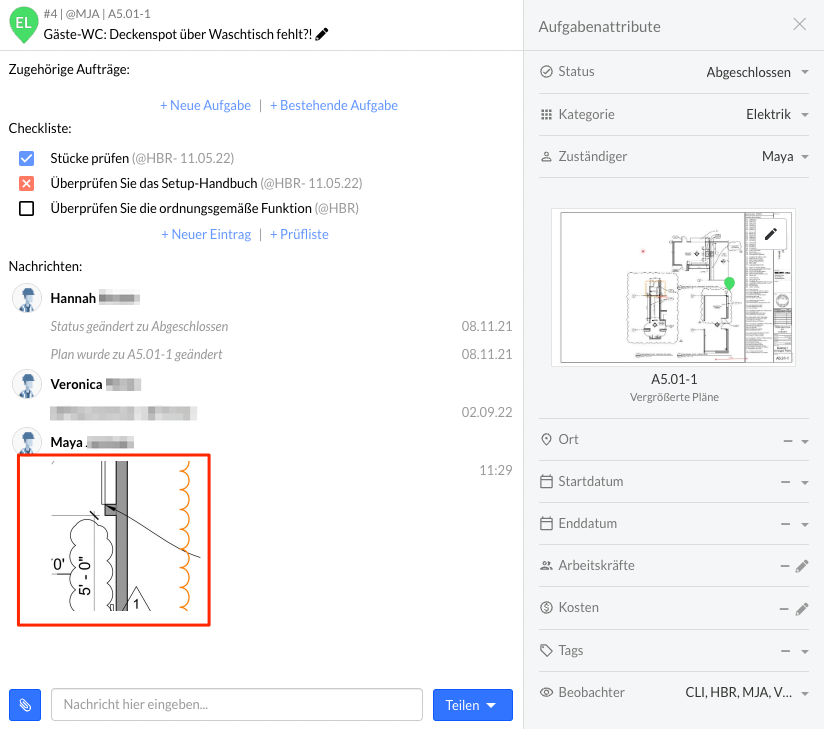Click the 'Vergrößerte Pläne' caption
Image resolution: width=824 pixels, height=729 pixels.
(674, 397)
